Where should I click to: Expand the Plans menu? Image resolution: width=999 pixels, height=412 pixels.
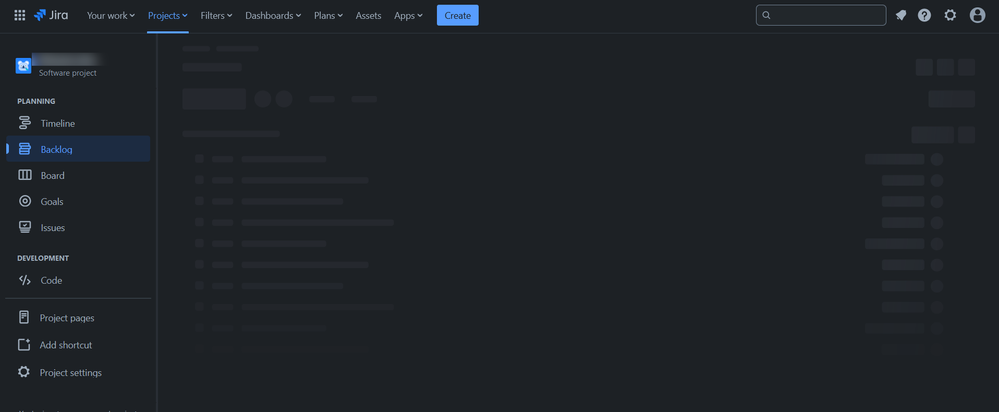[328, 15]
